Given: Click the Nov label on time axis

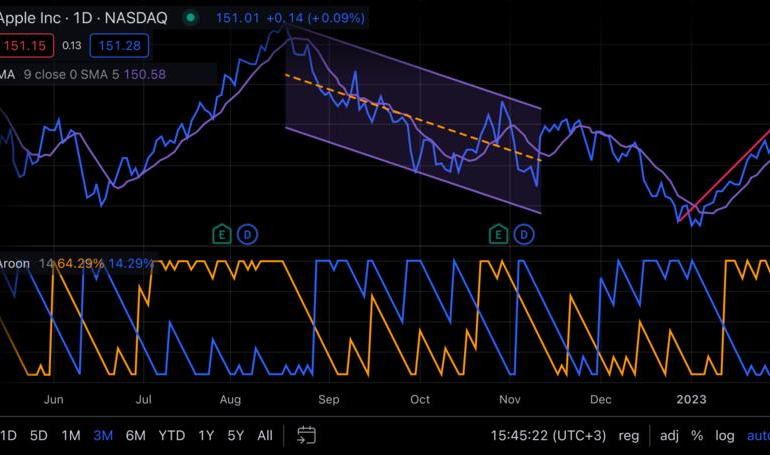Looking at the screenshot, I should click(x=510, y=400).
